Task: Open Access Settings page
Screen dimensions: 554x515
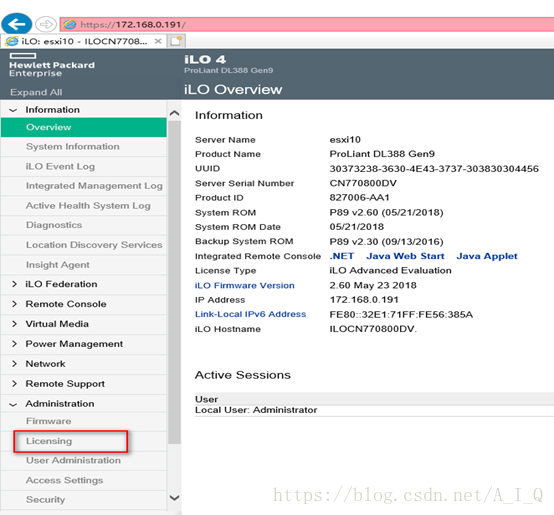Action: coord(84,480)
